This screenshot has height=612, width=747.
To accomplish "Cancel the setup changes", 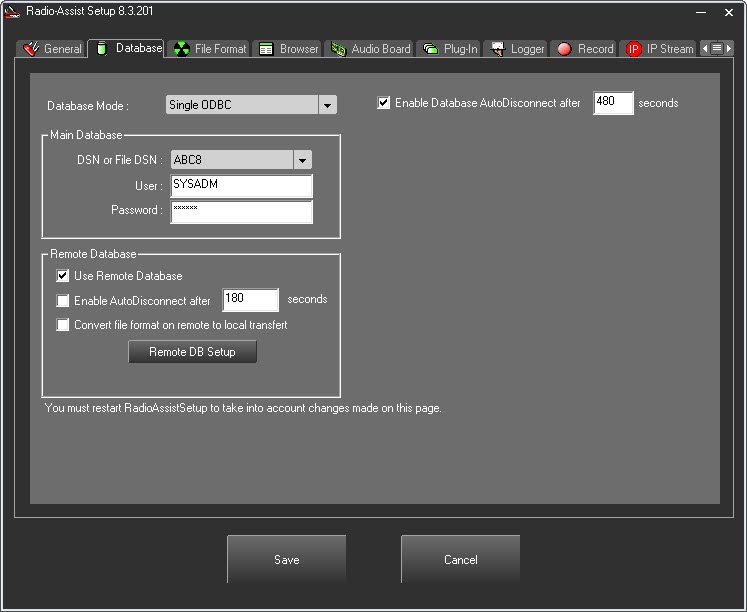I will 460,560.
